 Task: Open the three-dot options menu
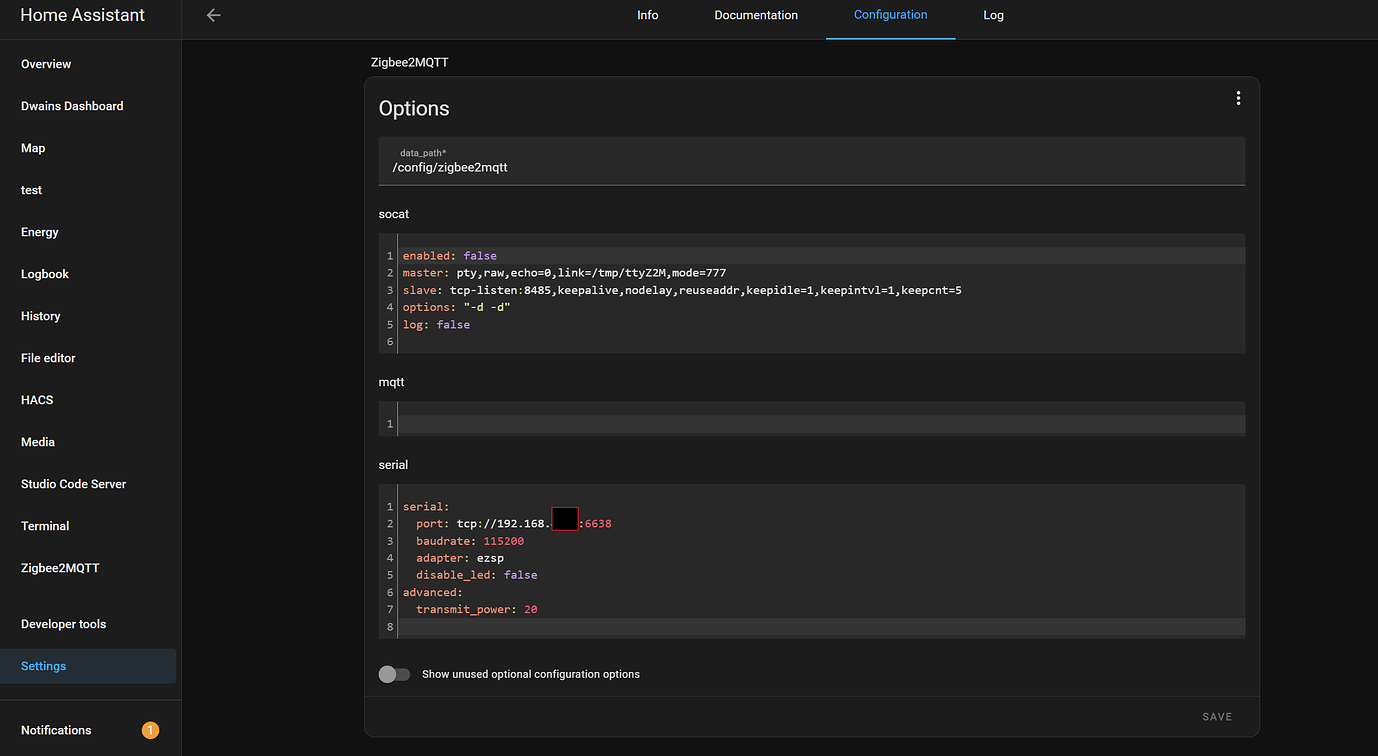pos(1238,98)
